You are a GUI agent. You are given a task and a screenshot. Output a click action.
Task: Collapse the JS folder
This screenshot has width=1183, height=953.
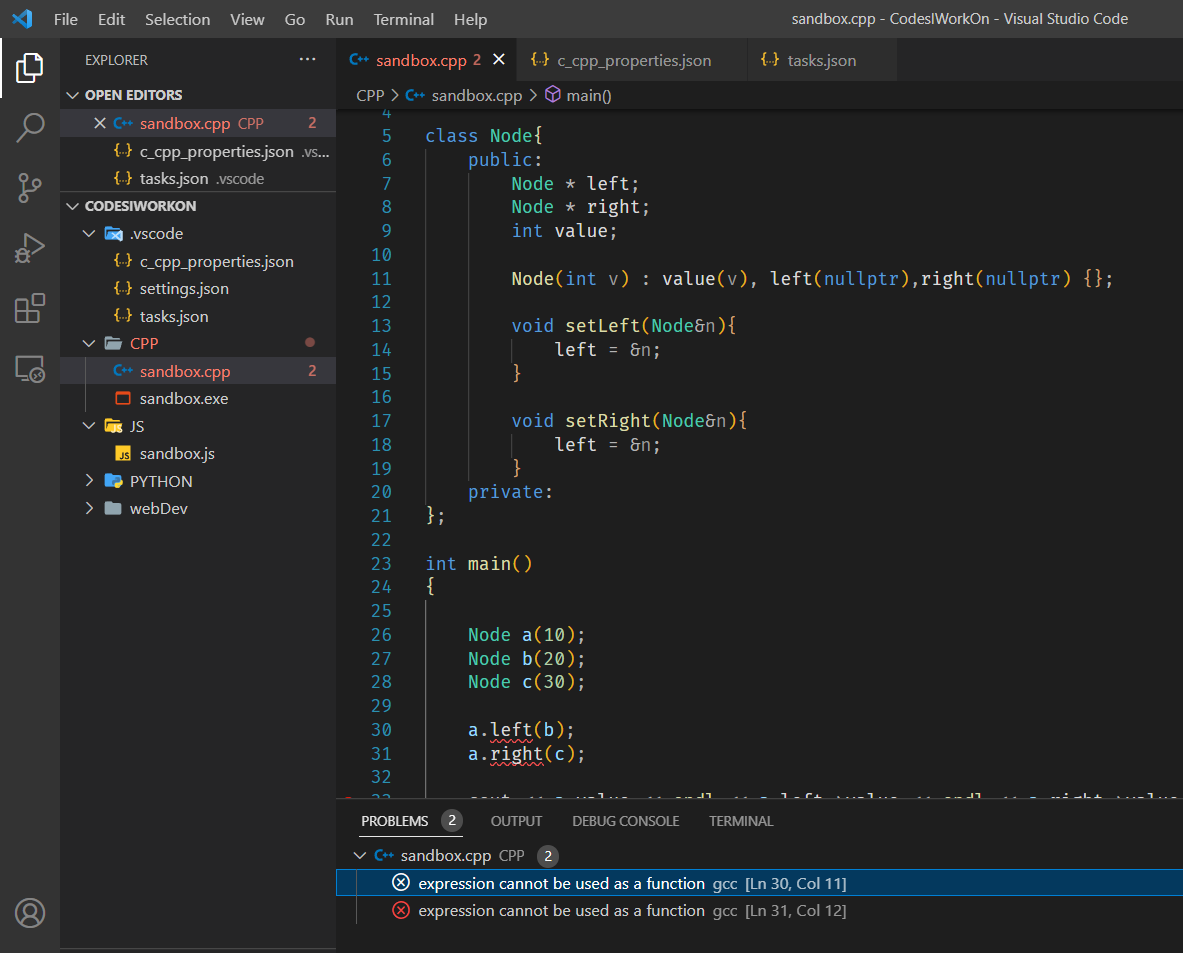(89, 426)
